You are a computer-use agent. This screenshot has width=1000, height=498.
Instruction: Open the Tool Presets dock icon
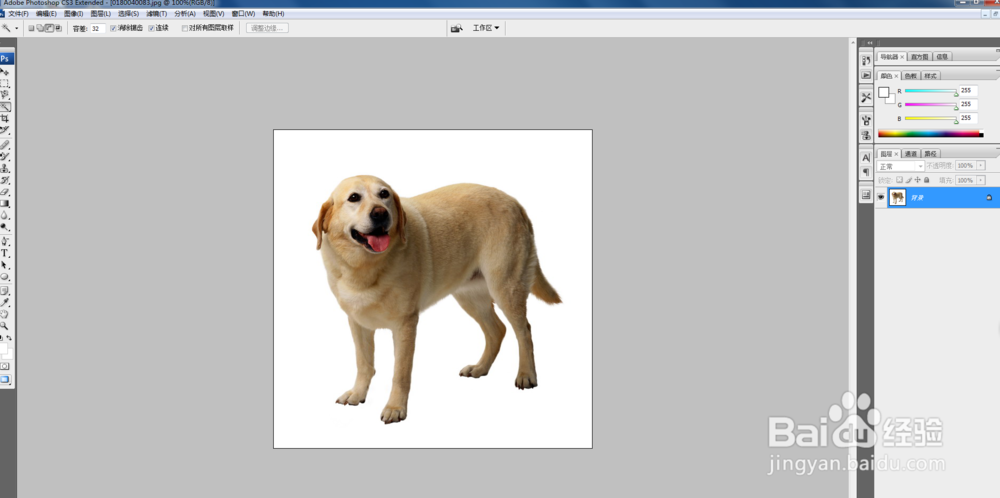click(x=866, y=97)
